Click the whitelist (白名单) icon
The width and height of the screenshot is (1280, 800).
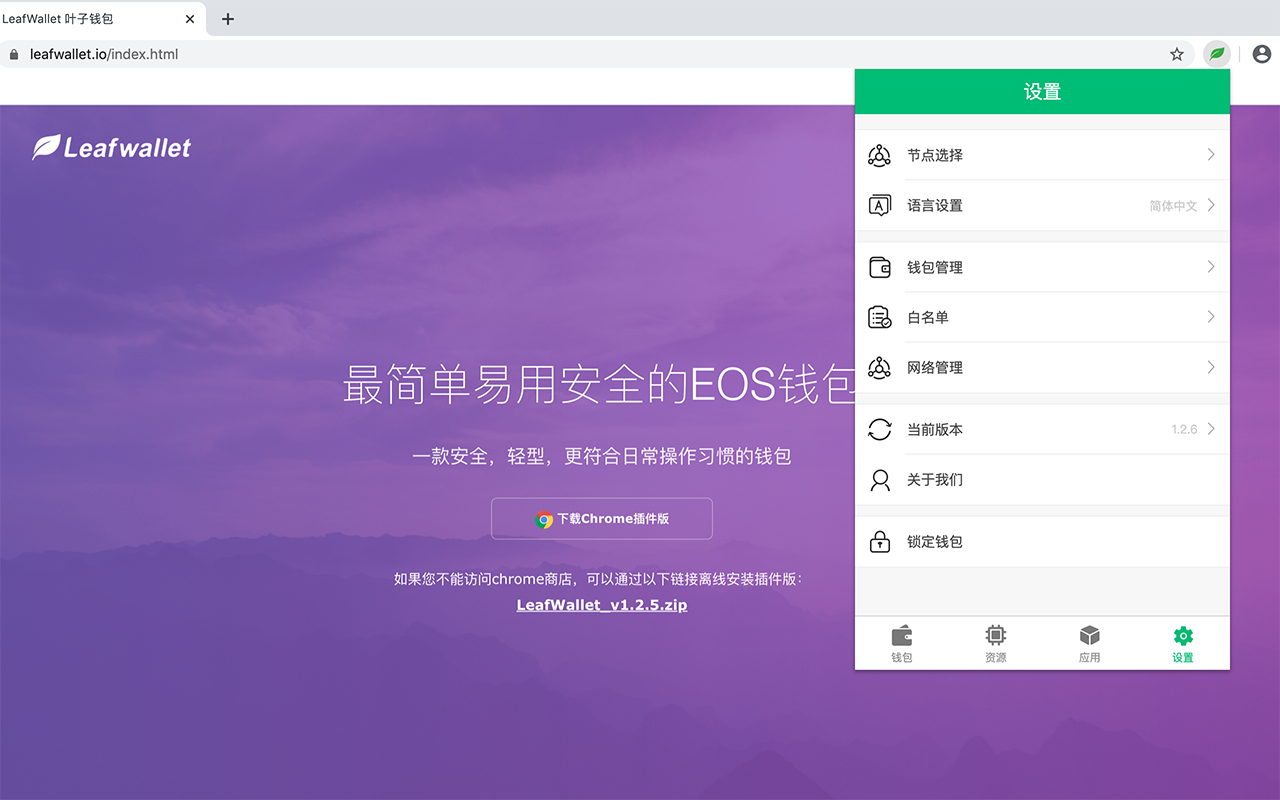pyautogui.click(x=879, y=317)
